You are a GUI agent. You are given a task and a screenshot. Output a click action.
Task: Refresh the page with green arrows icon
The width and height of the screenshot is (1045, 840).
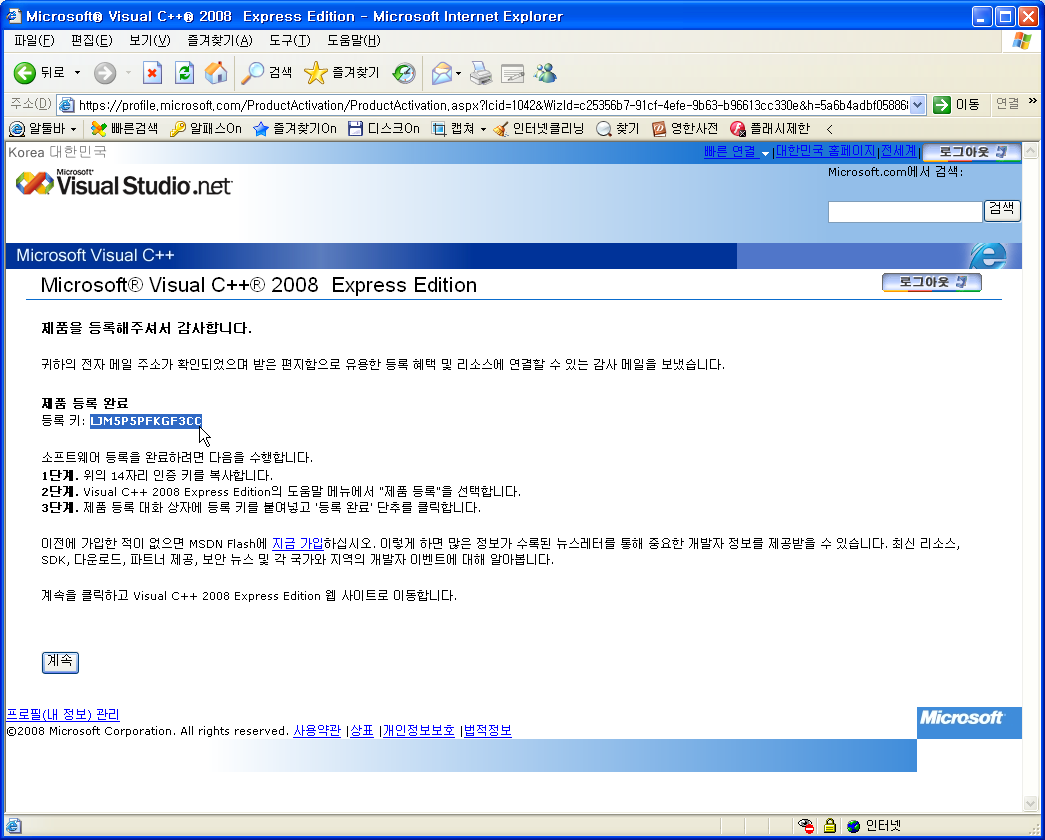(x=185, y=73)
